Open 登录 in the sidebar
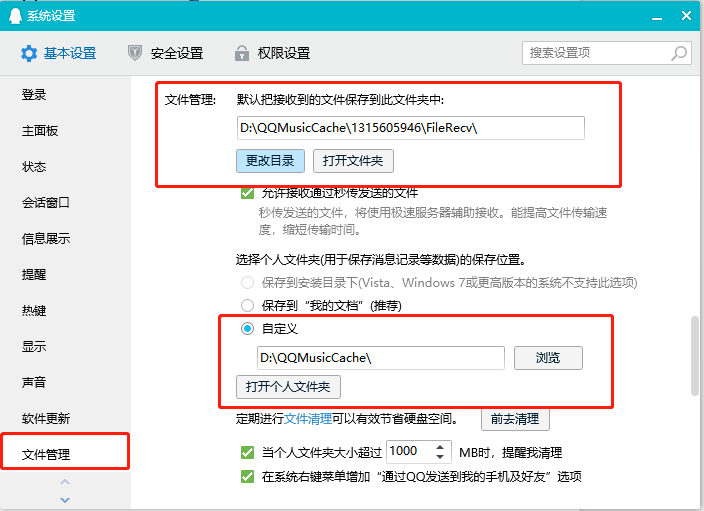704x511 pixels. 34,95
